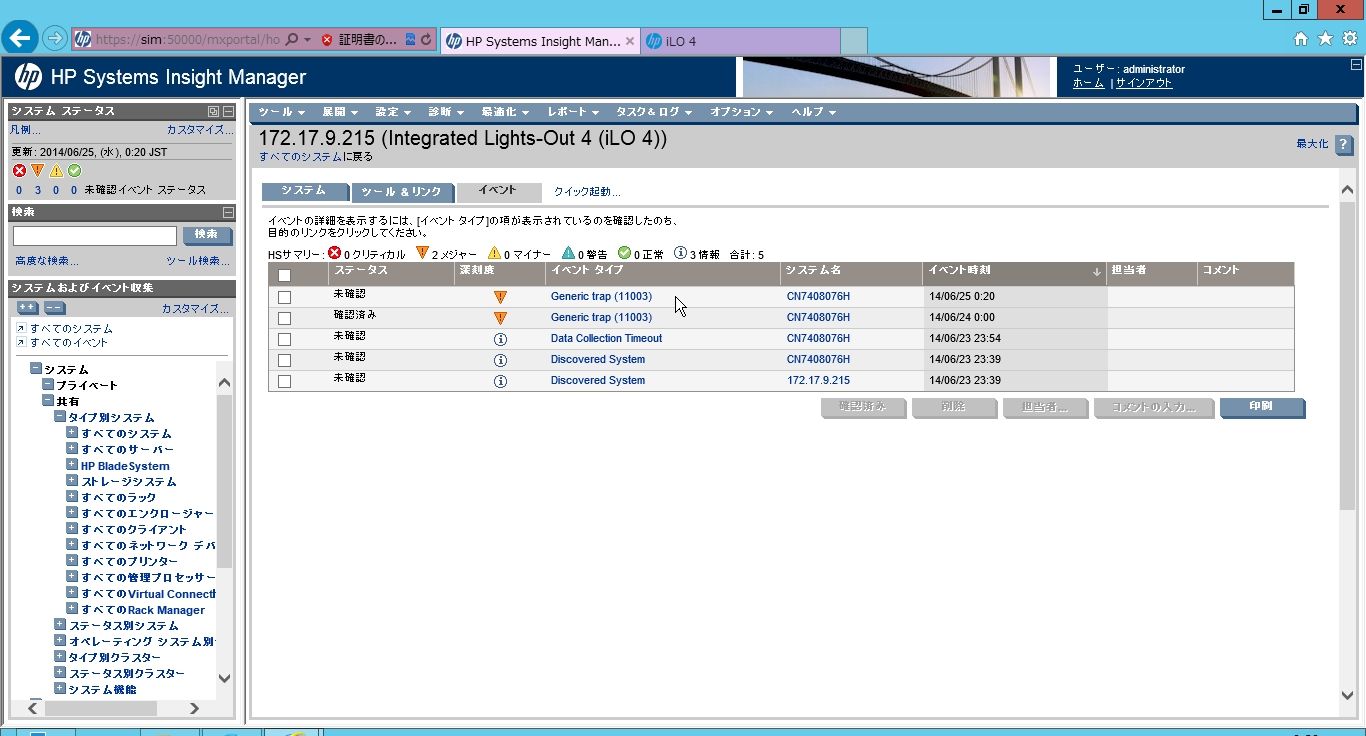Switch to the ツール＆リンク tab
The image size is (1366, 736).
pyautogui.click(x=402, y=192)
